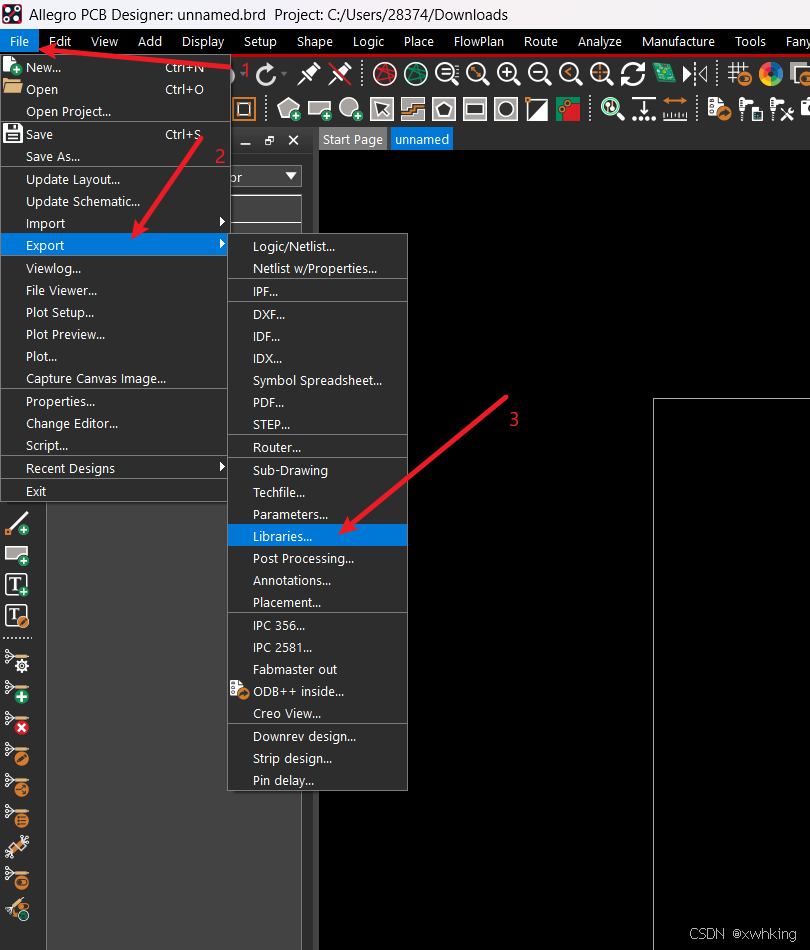
Task: Click the Refresh circular arrows icon
Action: pos(632,75)
